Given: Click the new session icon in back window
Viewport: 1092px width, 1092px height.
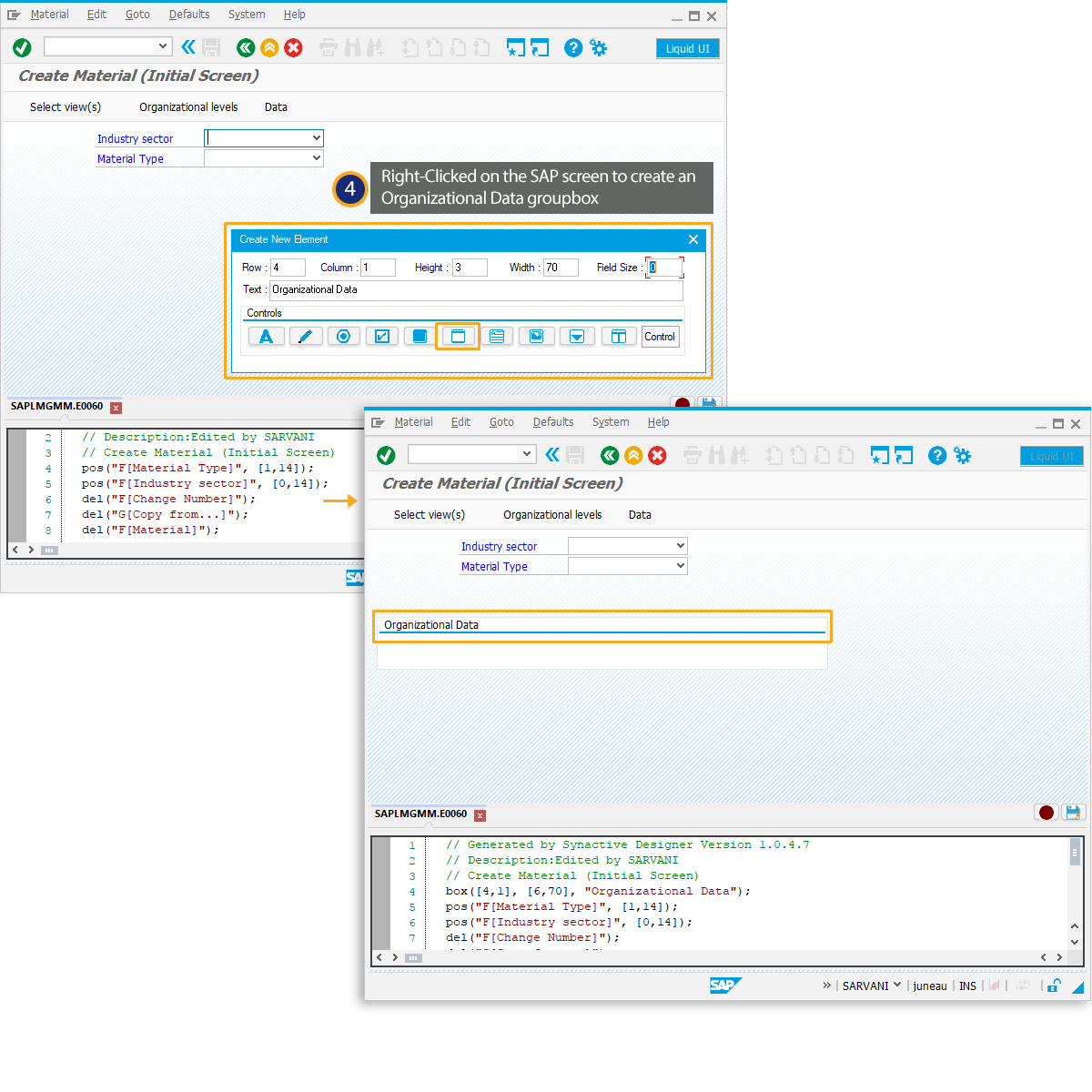Looking at the screenshot, I should pyautogui.click(x=516, y=47).
